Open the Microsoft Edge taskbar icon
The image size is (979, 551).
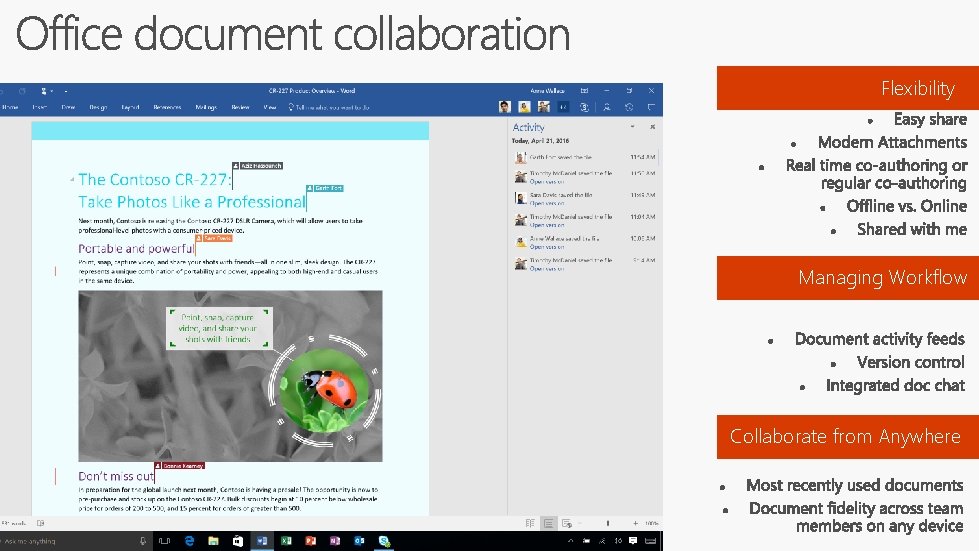pyautogui.click(x=189, y=541)
